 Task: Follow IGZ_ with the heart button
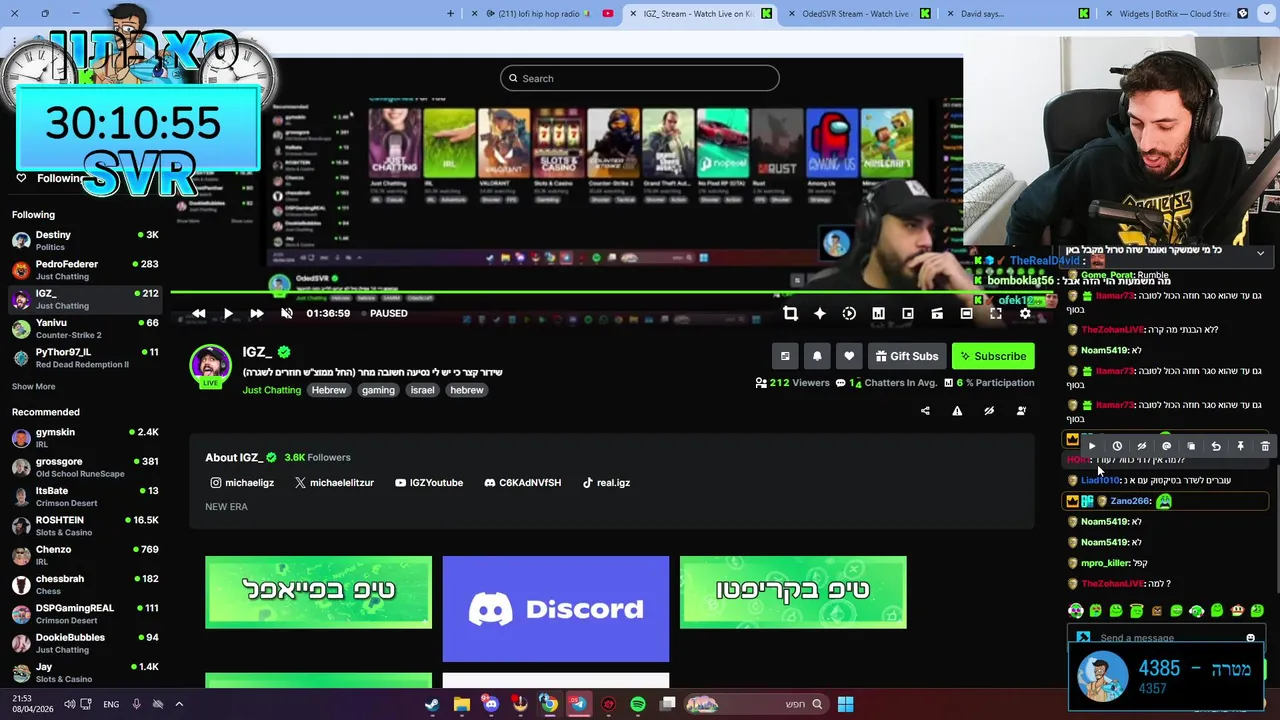tap(849, 356)
